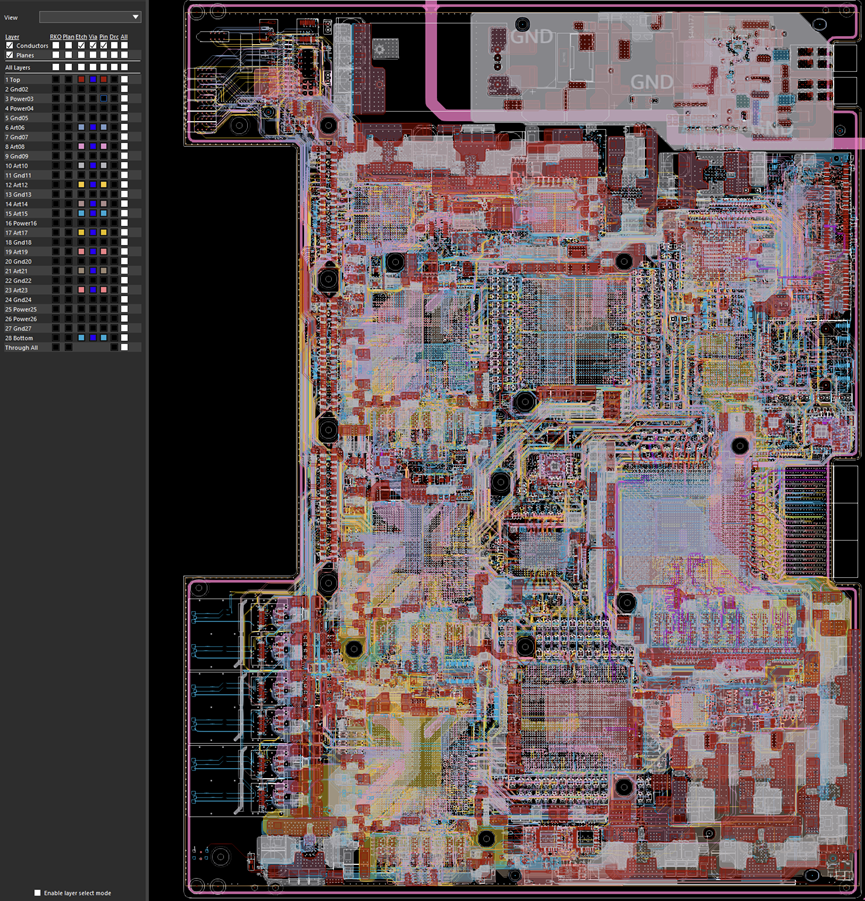This screenshot has width=865, height=901.
Task: Click the Art15 cyan Etch swatch
Action: click(x=81, y=213)
